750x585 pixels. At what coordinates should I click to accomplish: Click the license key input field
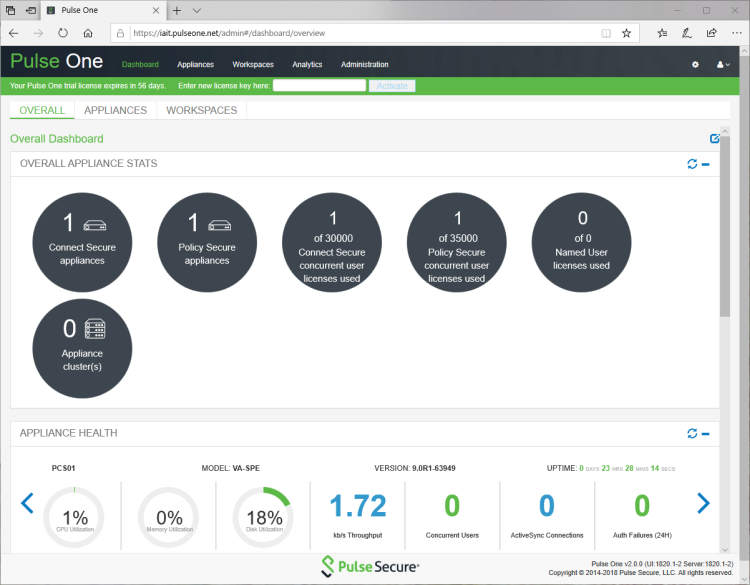[x=319, y=86]
